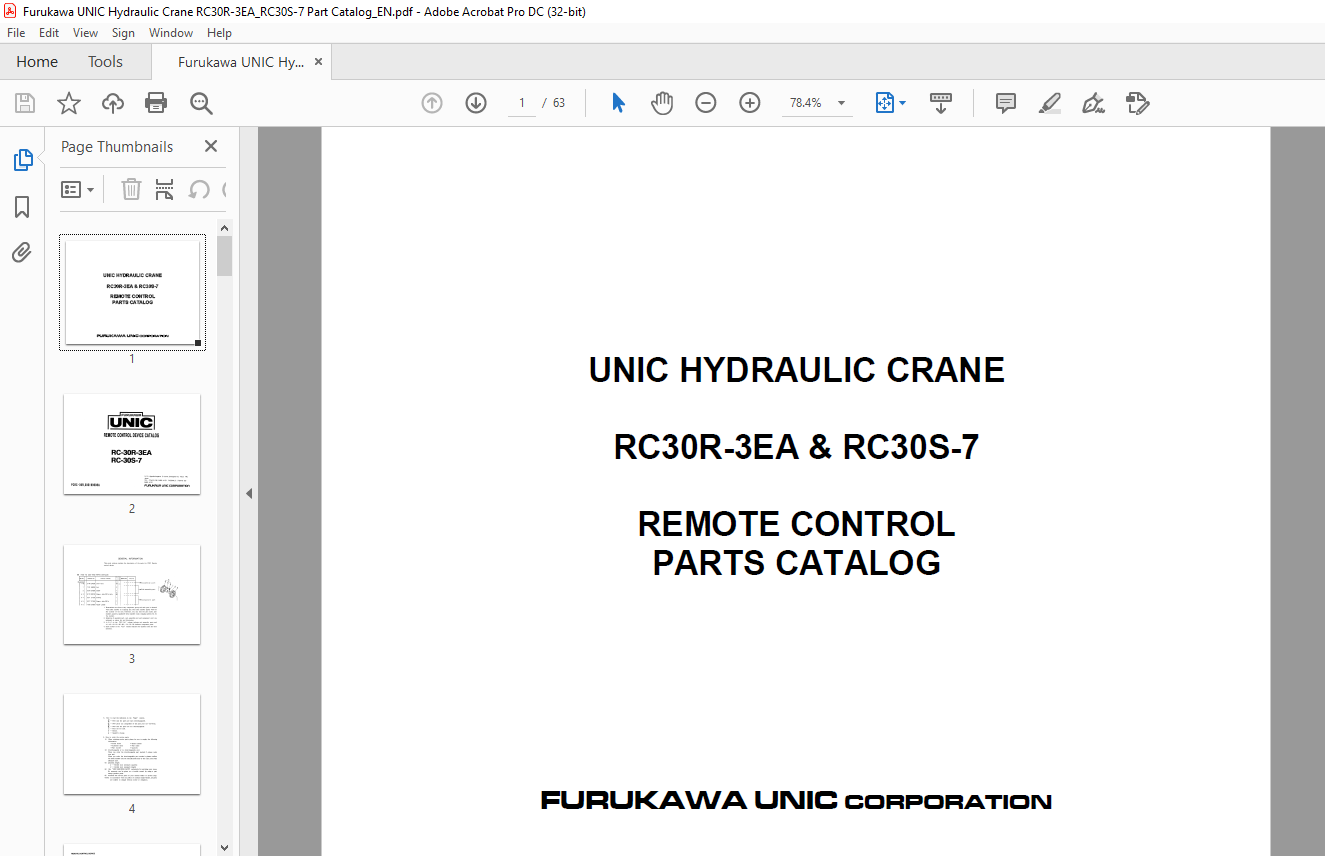The image size is (1325, 856).
Task: Select page 2 thumbnail
Action: 132,444
